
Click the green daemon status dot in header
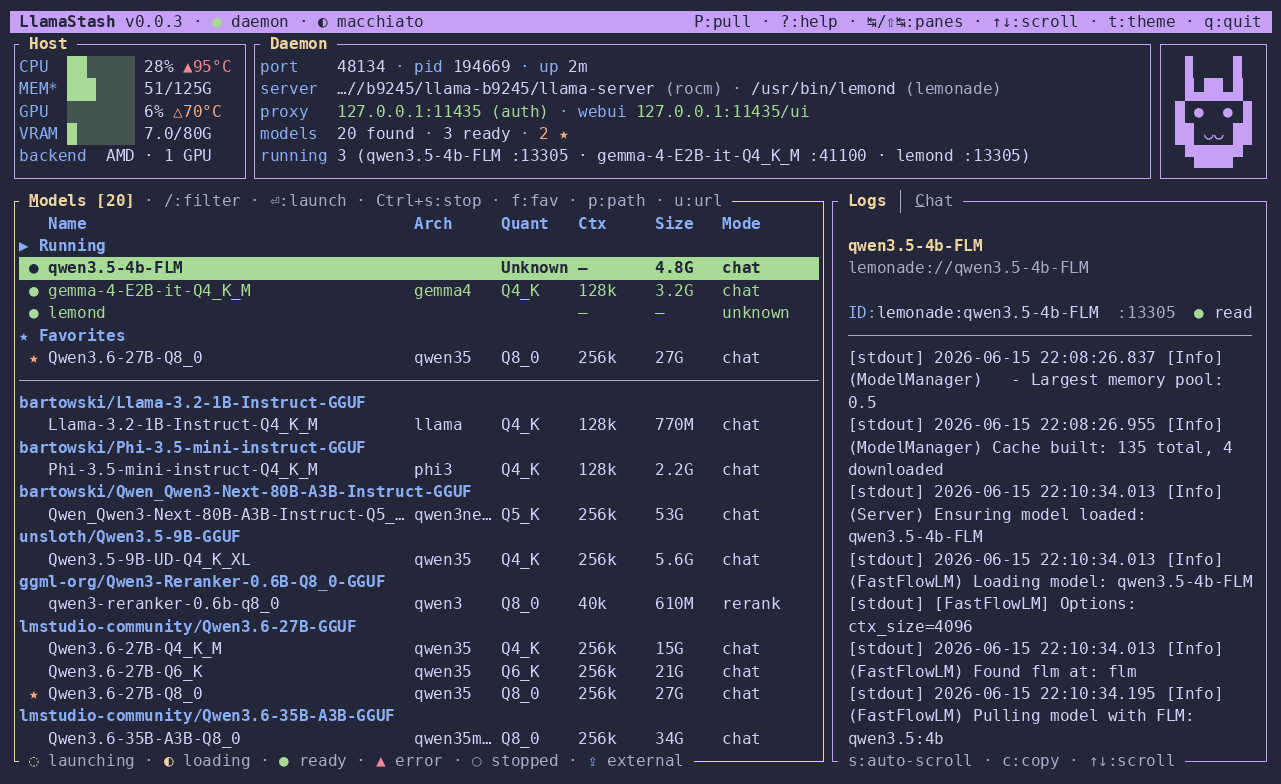(217, 21)
